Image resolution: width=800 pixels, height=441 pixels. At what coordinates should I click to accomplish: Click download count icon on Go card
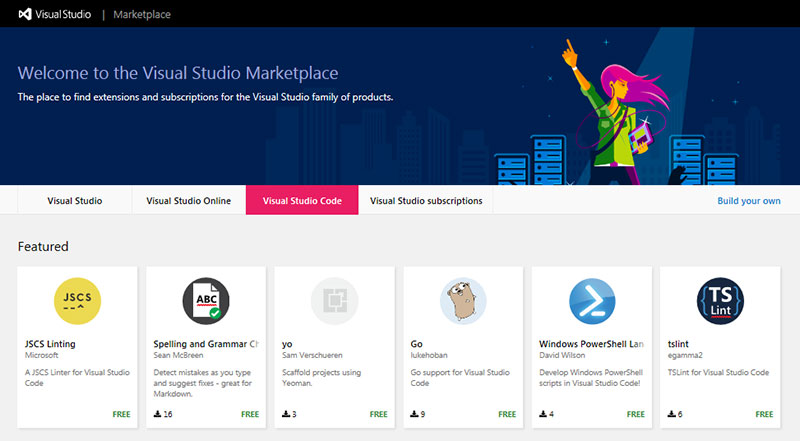pos(415,414)
